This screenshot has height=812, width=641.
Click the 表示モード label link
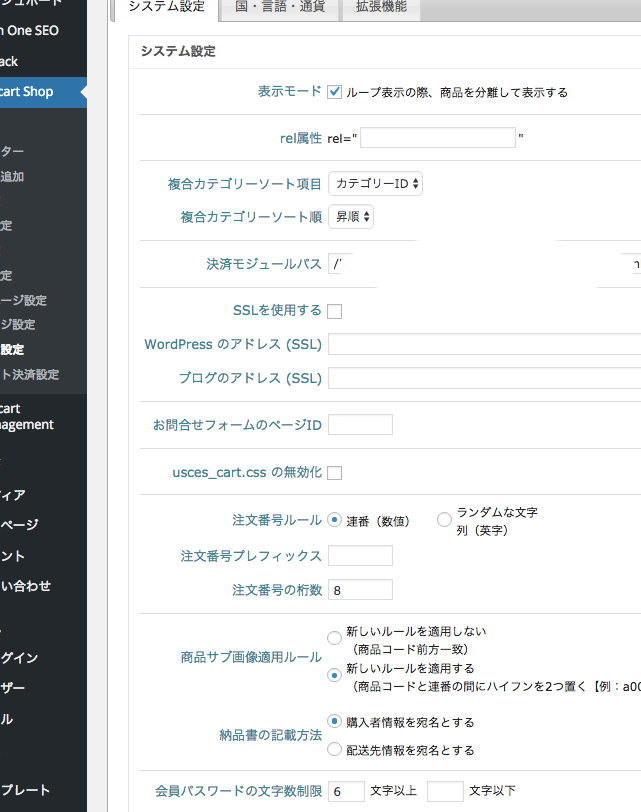(x=290, y=92)
